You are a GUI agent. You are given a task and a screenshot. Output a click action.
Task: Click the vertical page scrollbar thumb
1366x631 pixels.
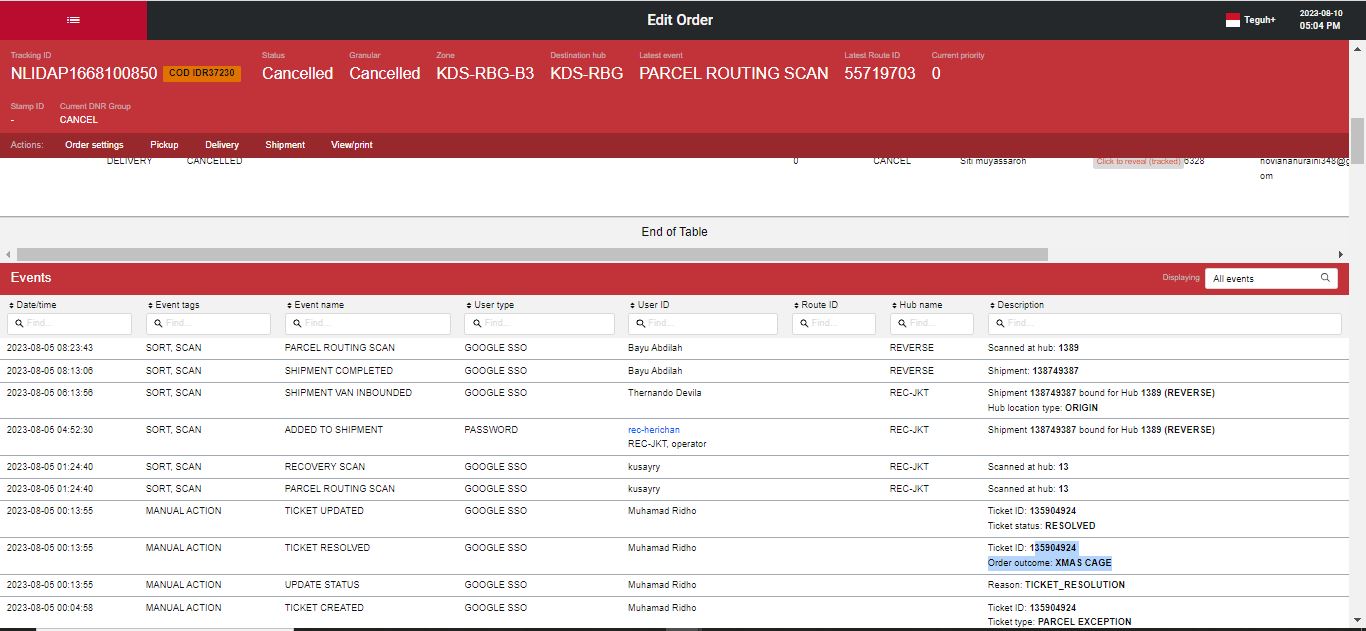(1357, 141)
